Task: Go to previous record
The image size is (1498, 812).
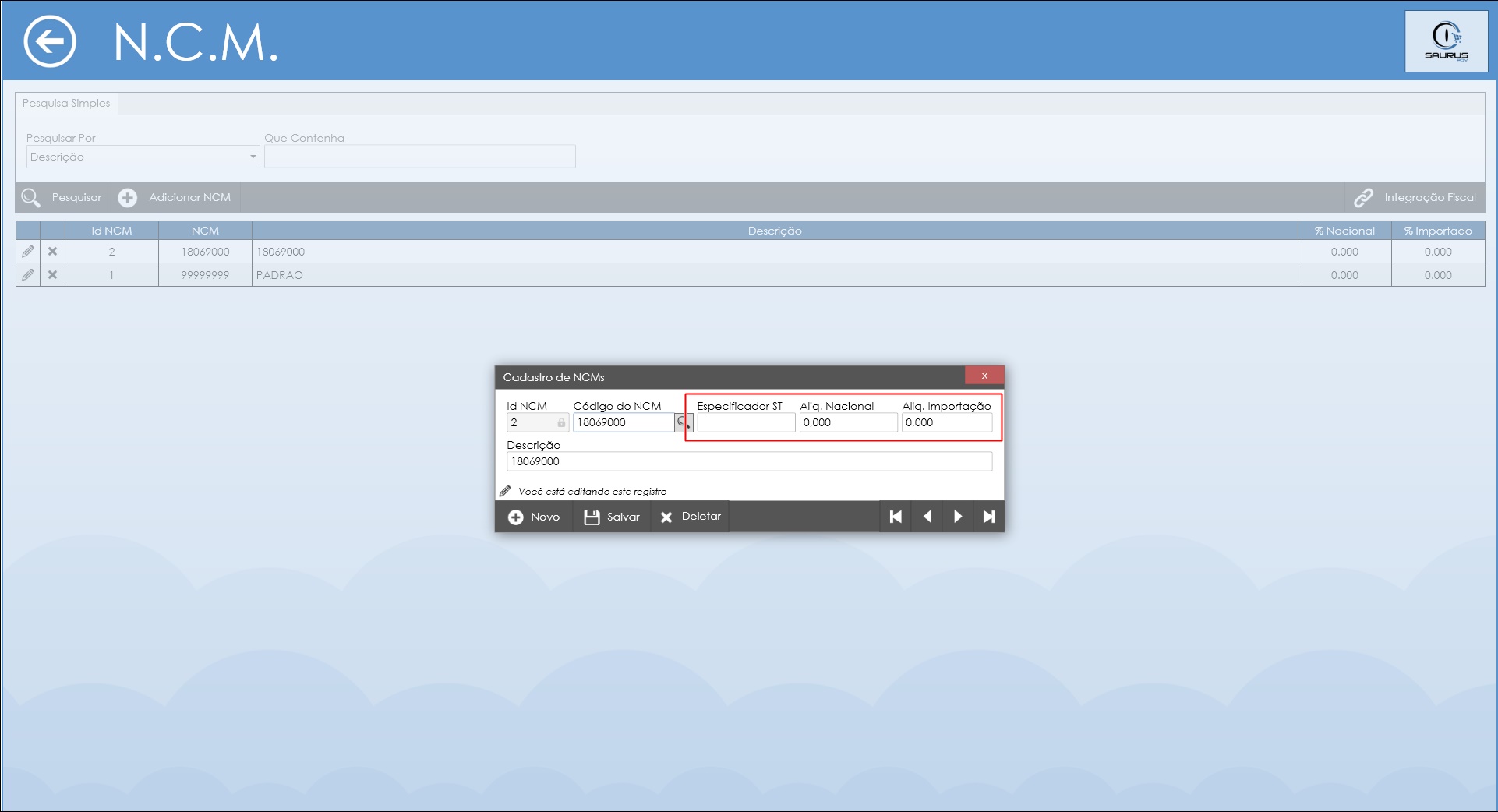Action: [927, 517]
